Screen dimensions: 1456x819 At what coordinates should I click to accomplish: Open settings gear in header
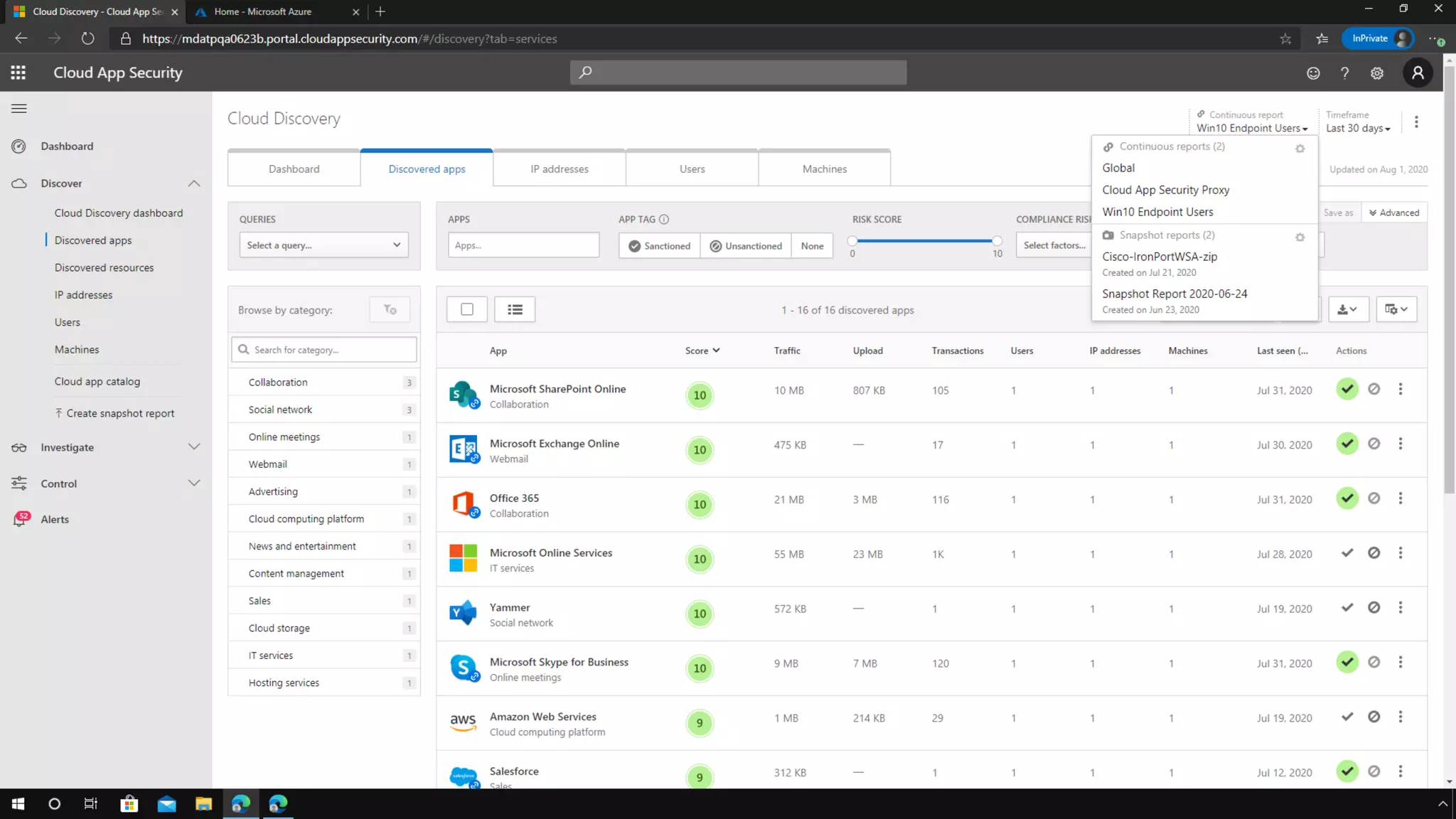click(x=1377, y=73)
